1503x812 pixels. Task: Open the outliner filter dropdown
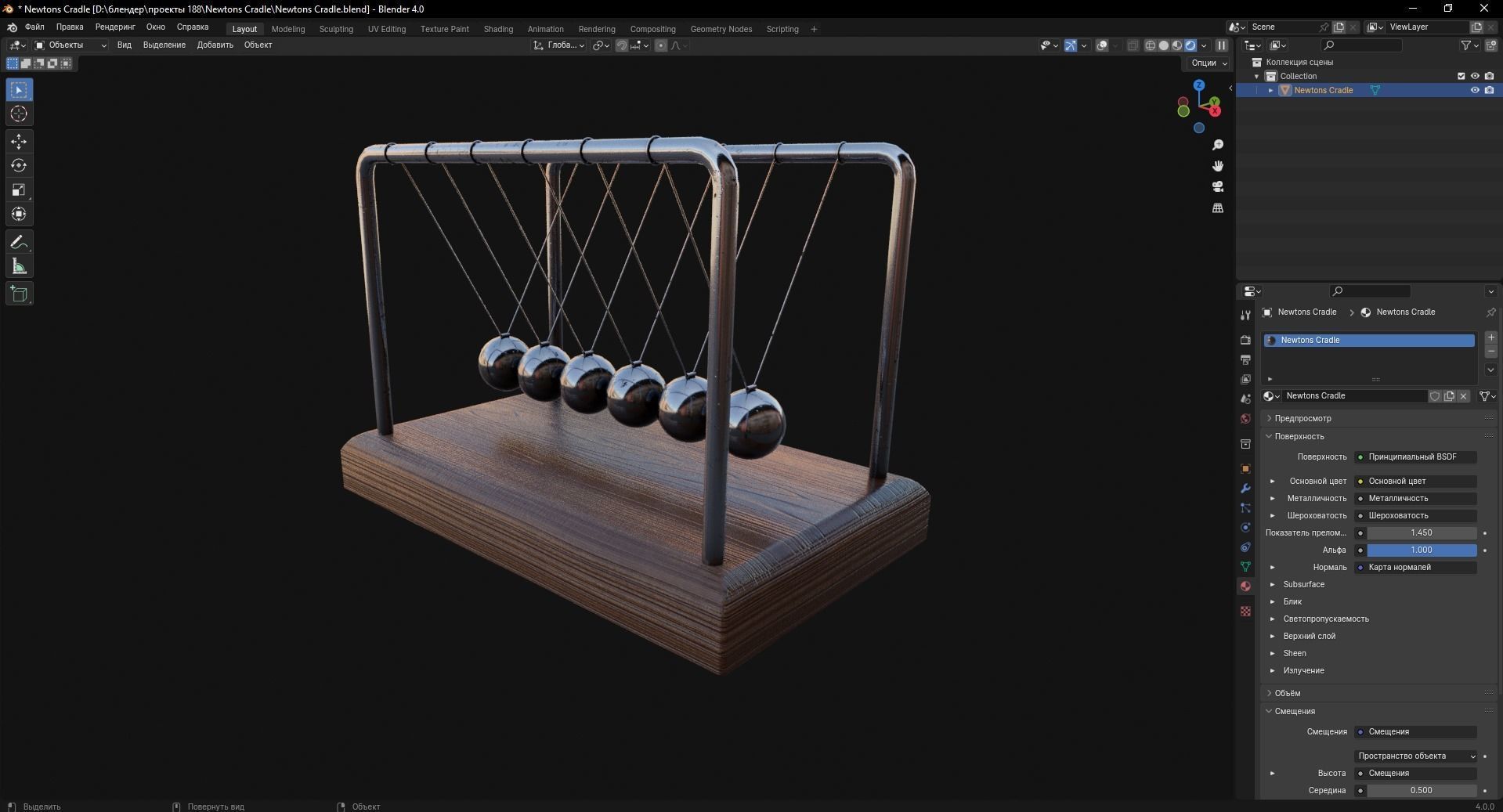(x=1469, y=45)
